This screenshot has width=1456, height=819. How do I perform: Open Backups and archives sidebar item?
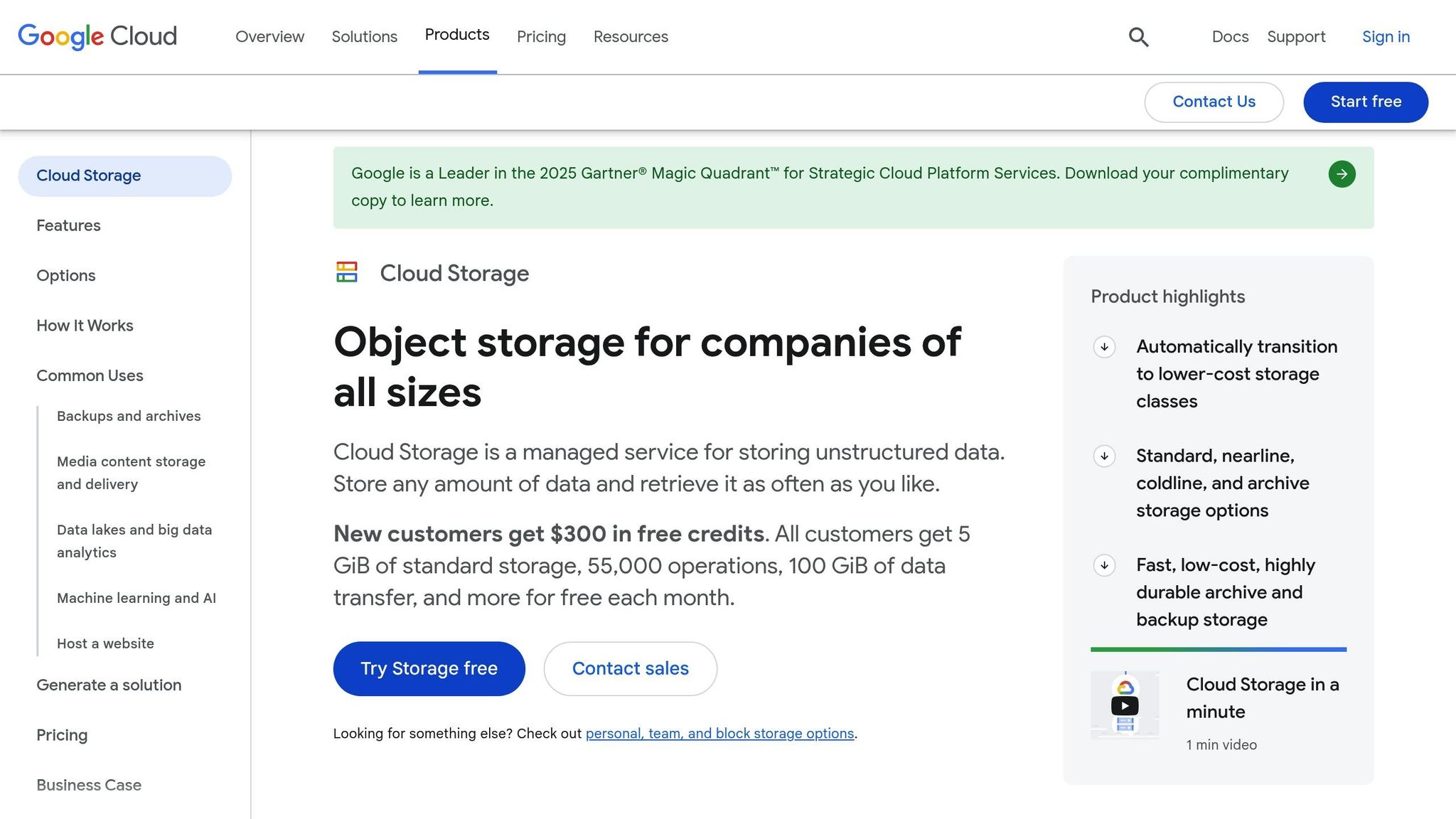point(129,416)
